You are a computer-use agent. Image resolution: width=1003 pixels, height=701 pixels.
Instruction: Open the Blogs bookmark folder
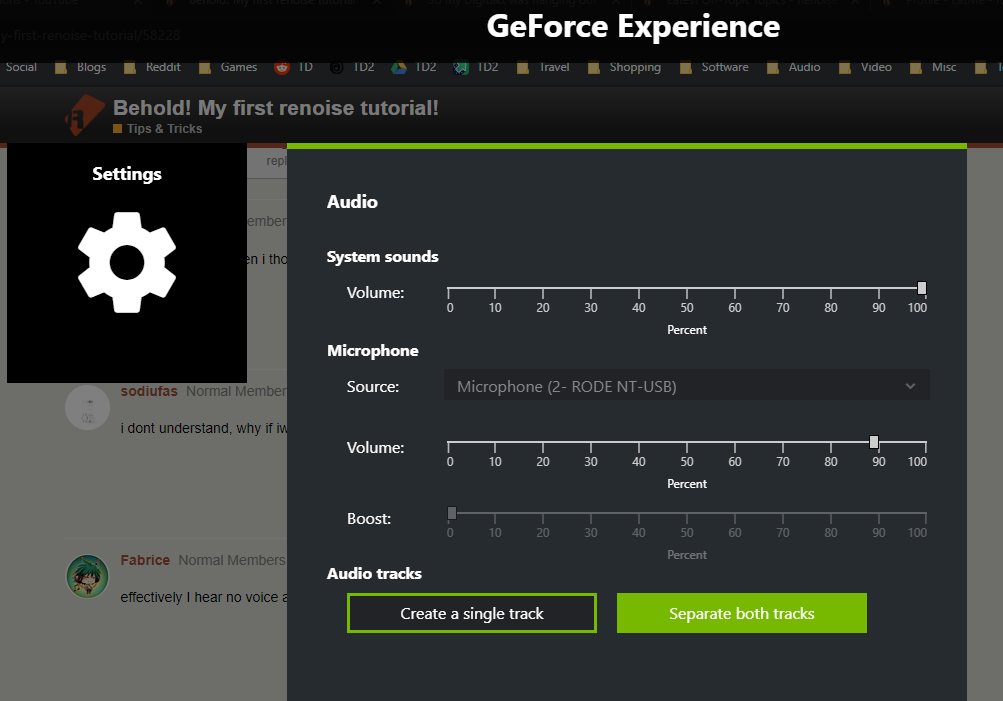pyautogui.click(x=81, y=67)
